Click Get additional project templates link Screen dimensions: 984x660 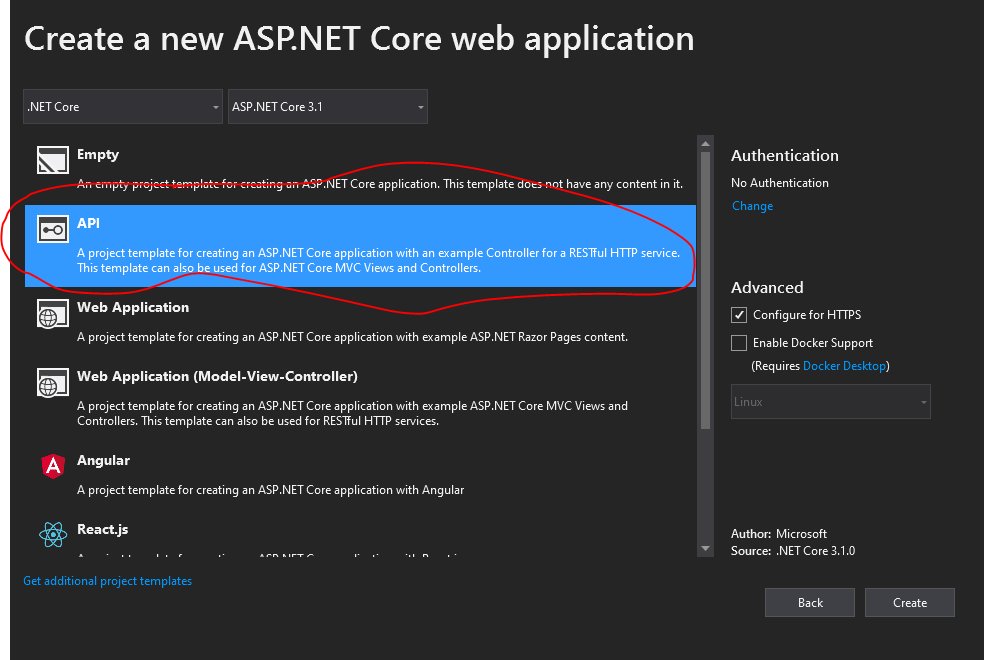(x=107, y=581)
